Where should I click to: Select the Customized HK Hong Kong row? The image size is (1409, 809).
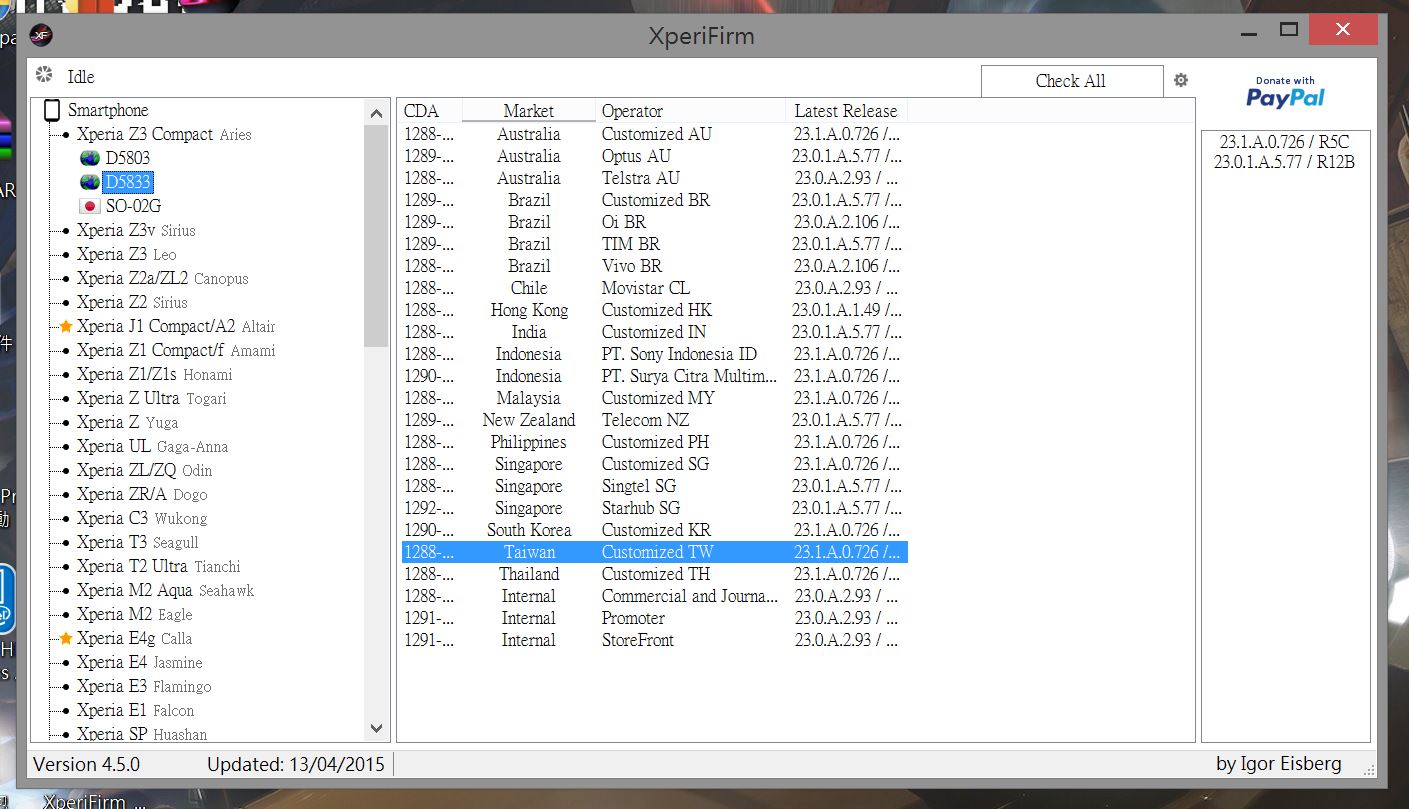654,310
